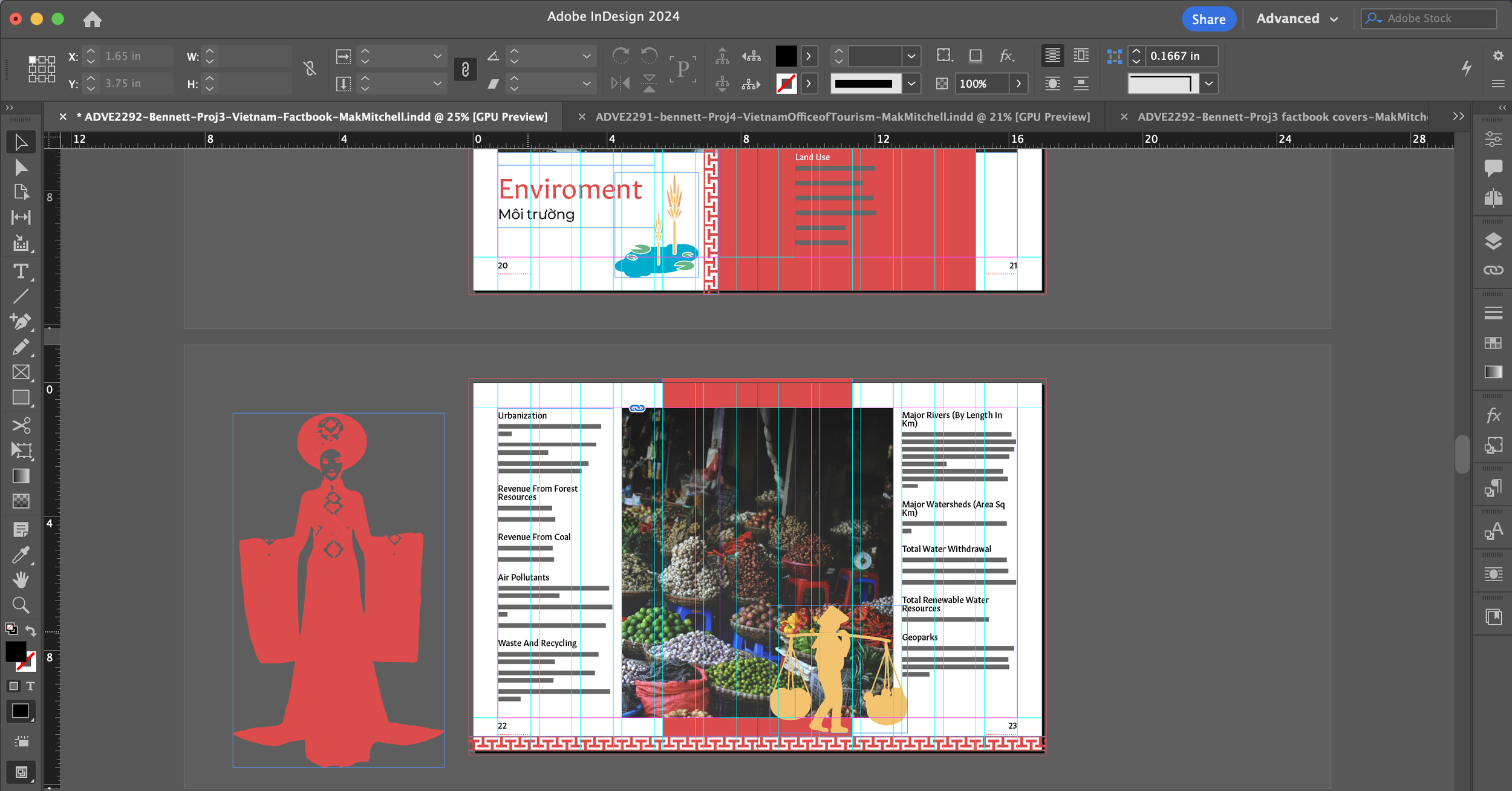
Task: Open the Layers panel
Action: (1493, 241)
